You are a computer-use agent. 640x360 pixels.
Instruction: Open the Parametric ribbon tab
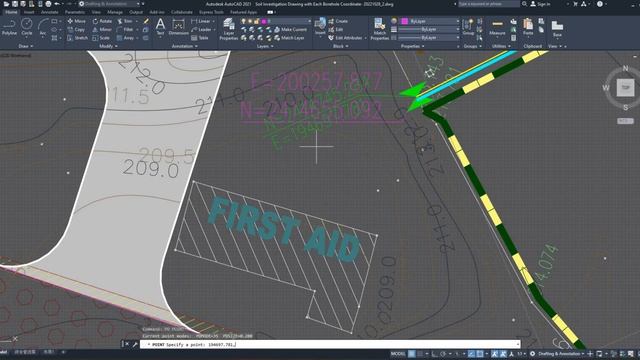[75, 12]
